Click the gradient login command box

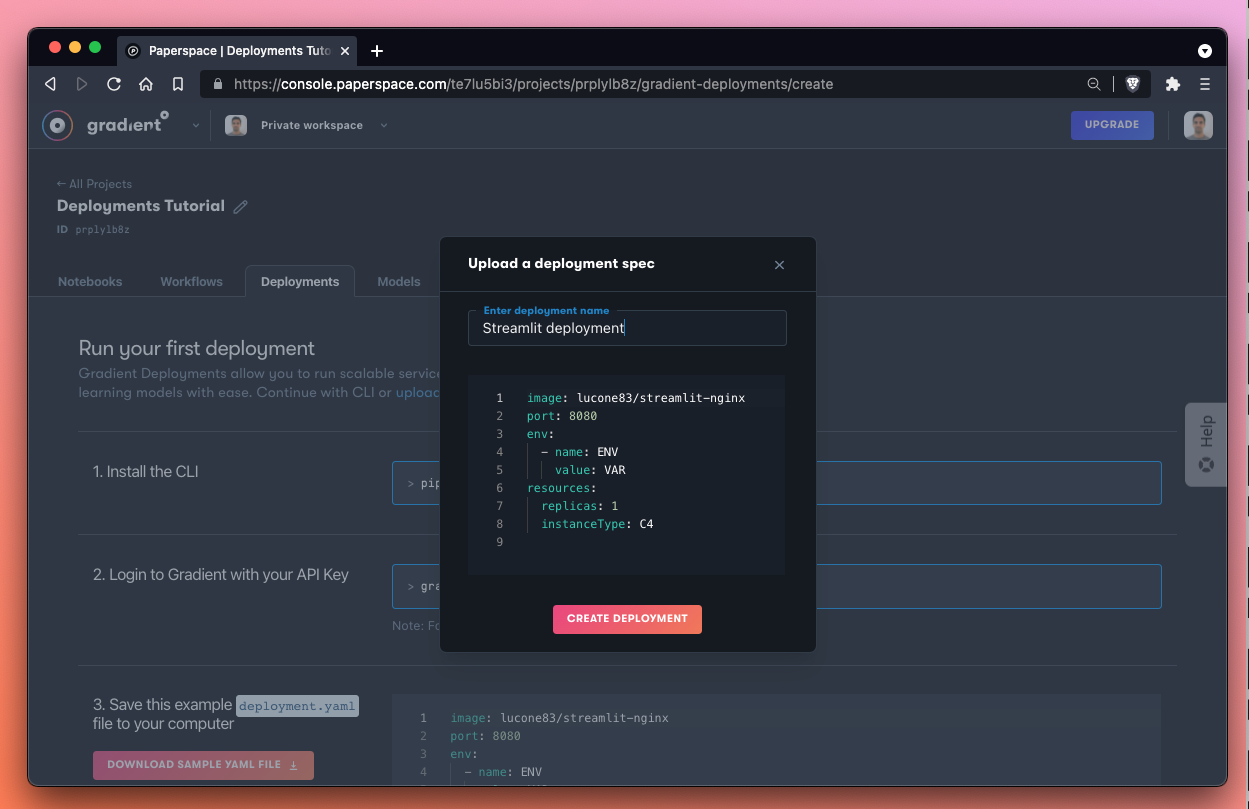click(776, 587)
